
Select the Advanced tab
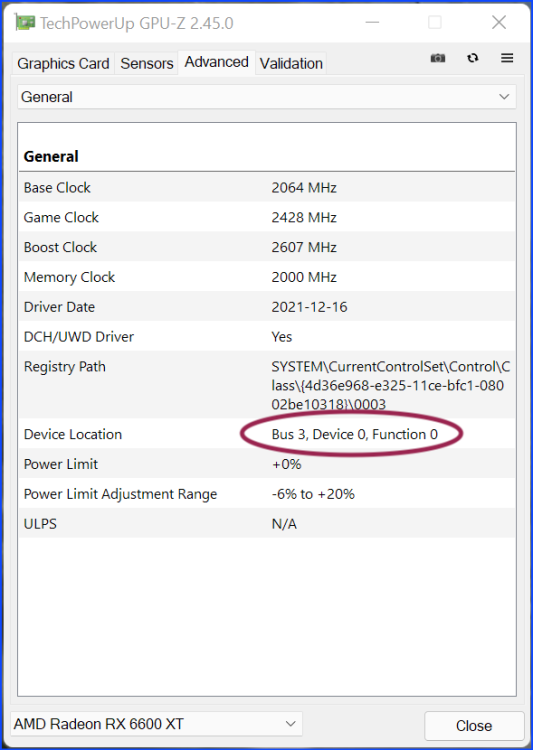[217, 62]
